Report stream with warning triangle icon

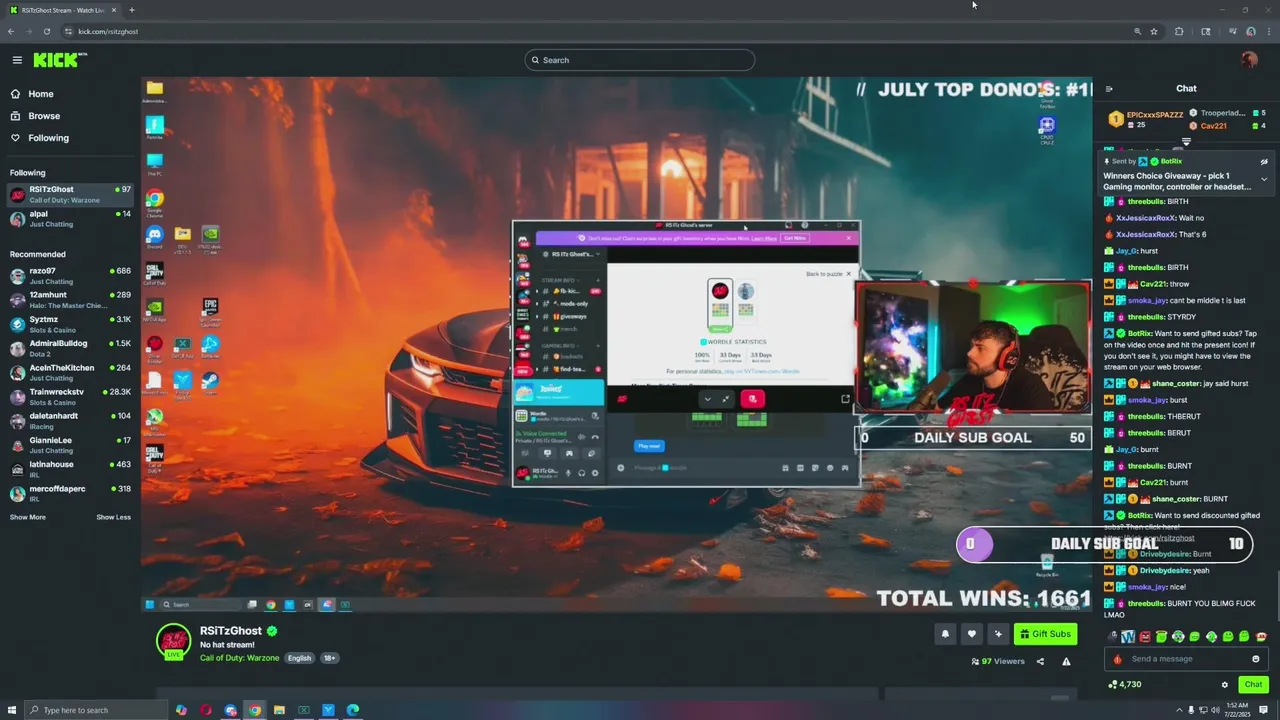(1066, 661)
